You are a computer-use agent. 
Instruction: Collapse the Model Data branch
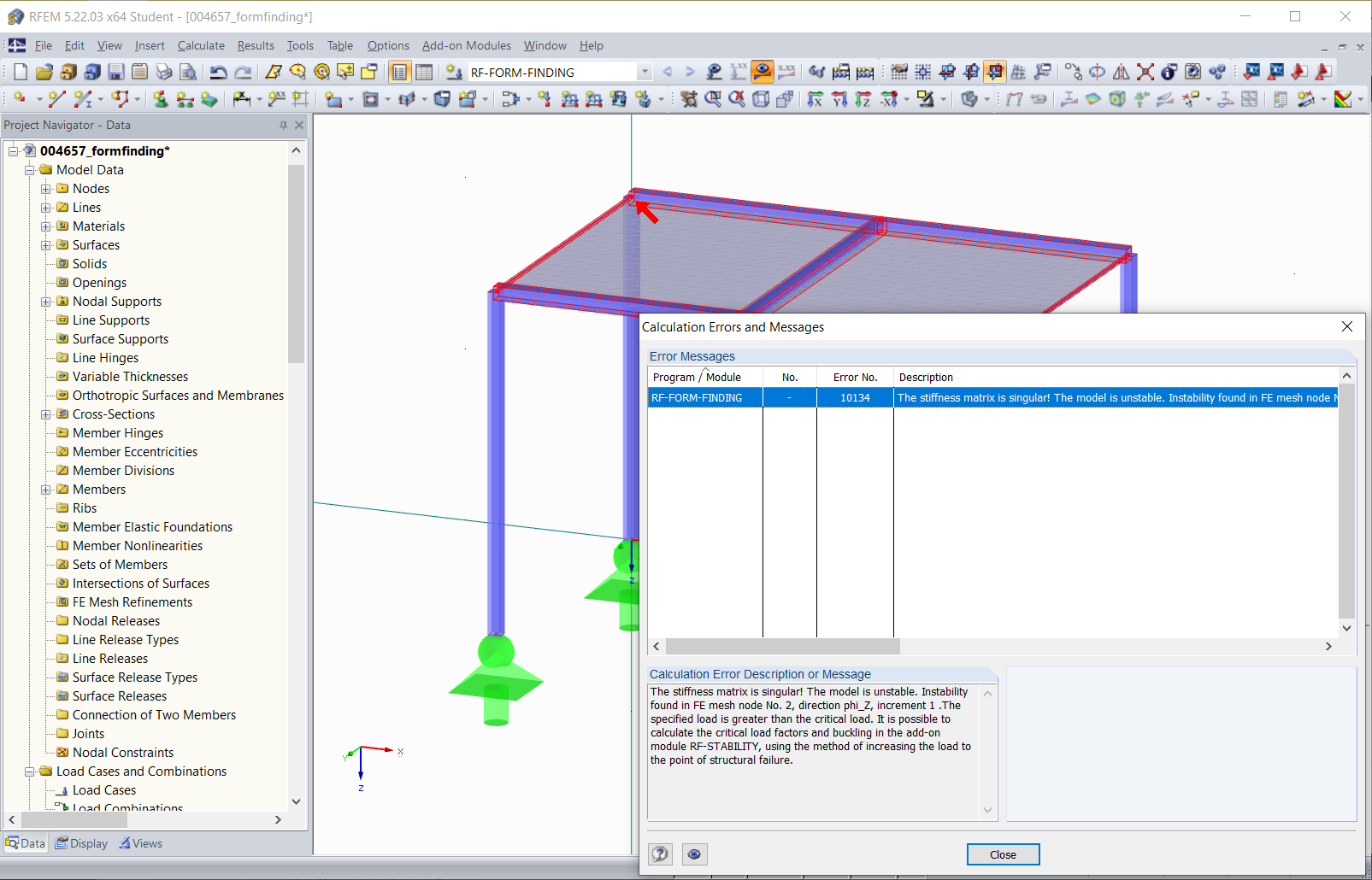[x=31, y=170]
